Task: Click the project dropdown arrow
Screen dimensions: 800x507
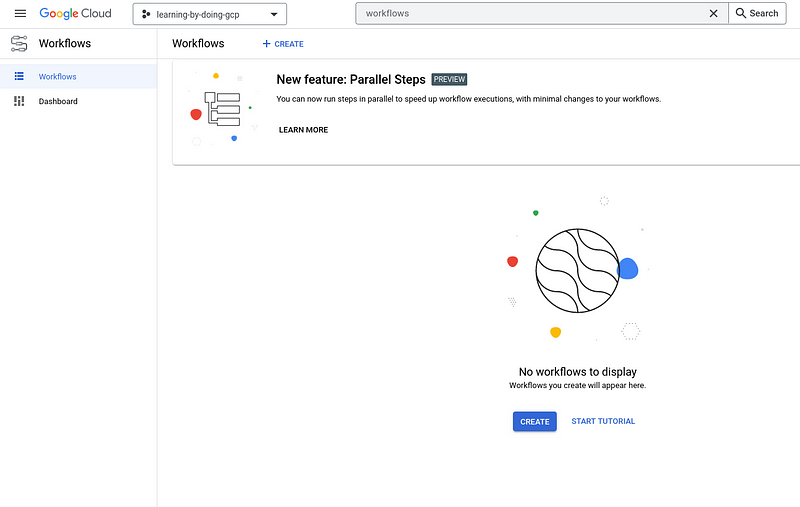Action: 274,14
